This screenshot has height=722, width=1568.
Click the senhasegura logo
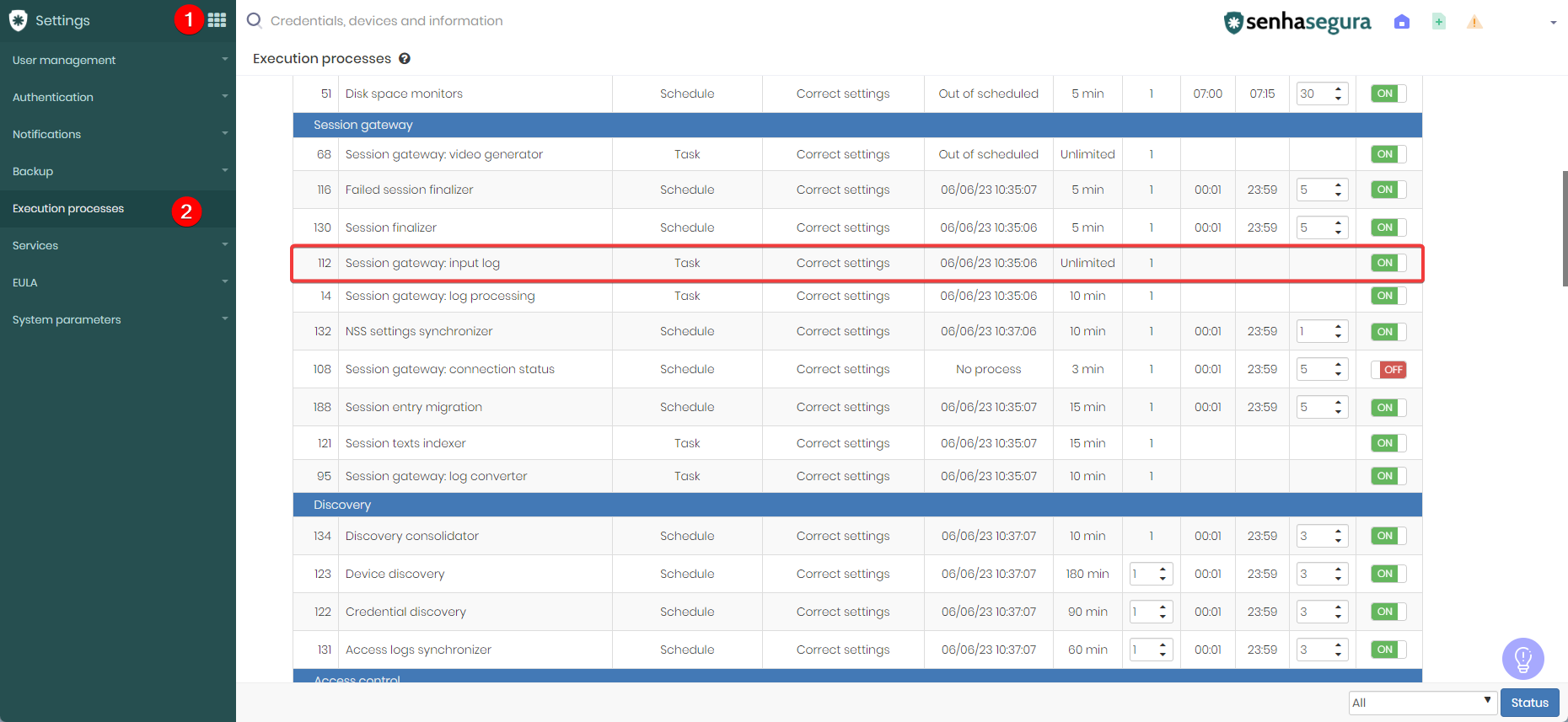pos(1297,22)
